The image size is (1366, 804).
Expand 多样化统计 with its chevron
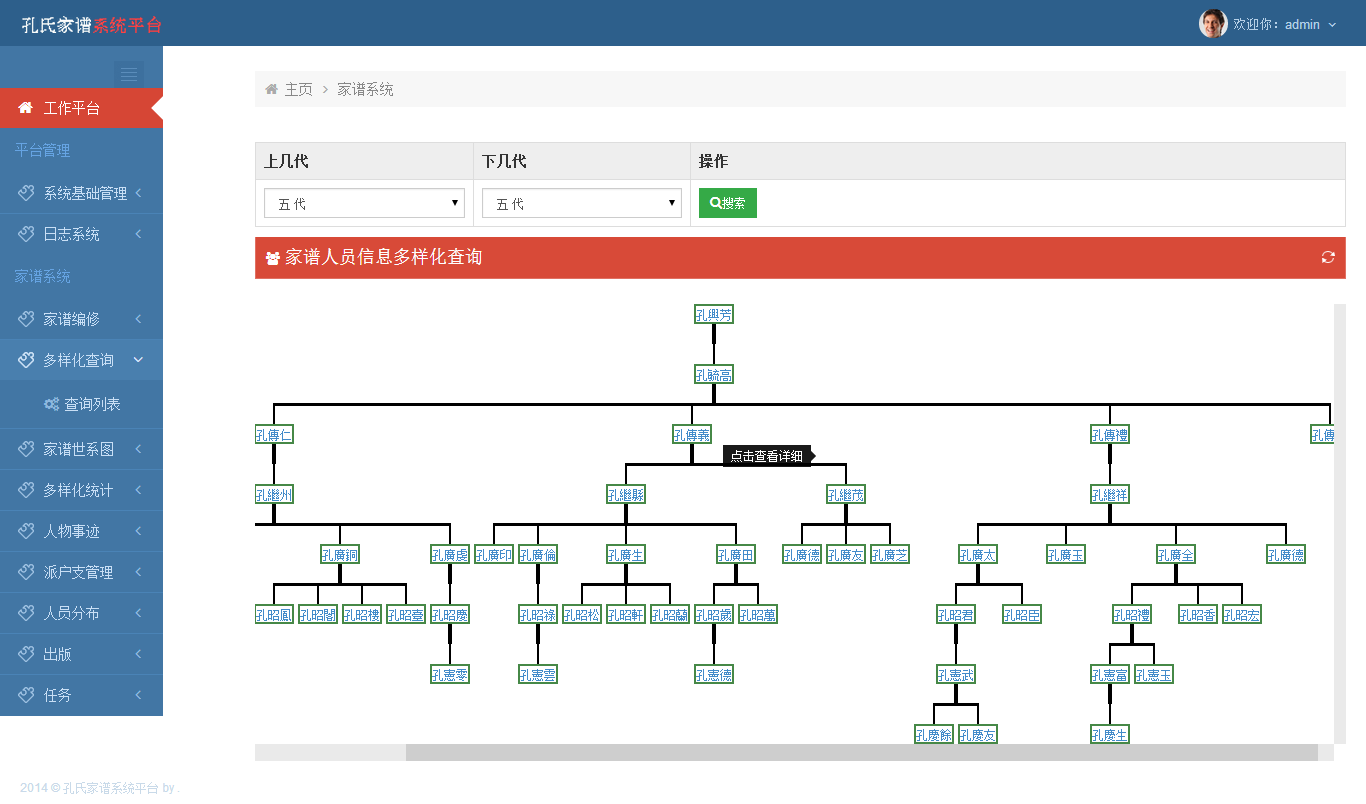pyautogui.click(x=138, y=490)
